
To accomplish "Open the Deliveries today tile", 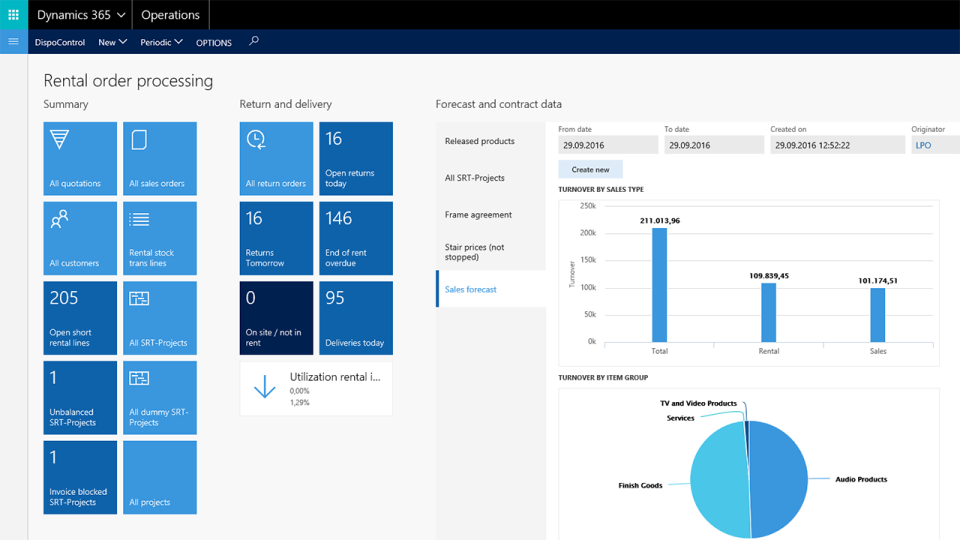I will pyautogui.click(x=356, y=318).
